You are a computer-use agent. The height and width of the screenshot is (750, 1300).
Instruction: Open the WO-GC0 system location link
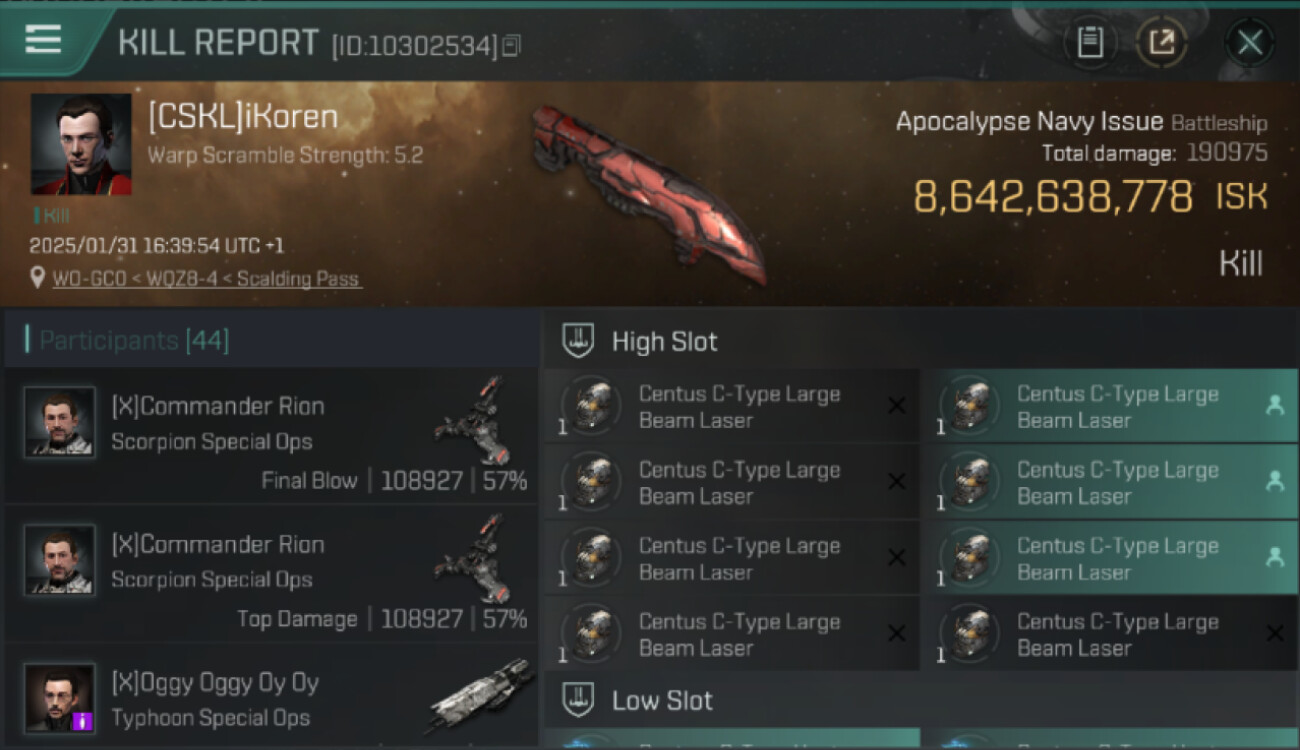coord(207,279)
